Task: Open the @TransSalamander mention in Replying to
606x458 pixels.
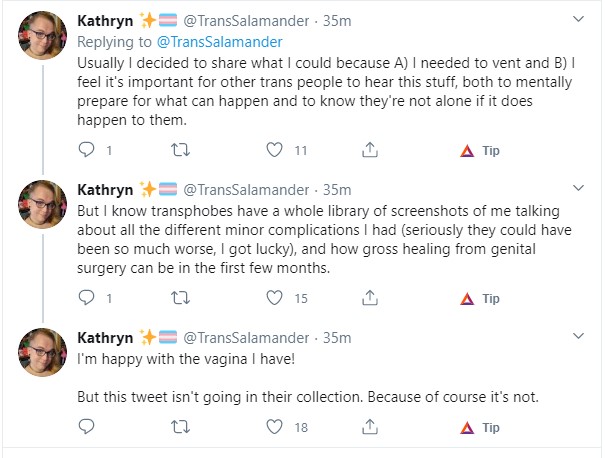Action: (x=219, y=42)
